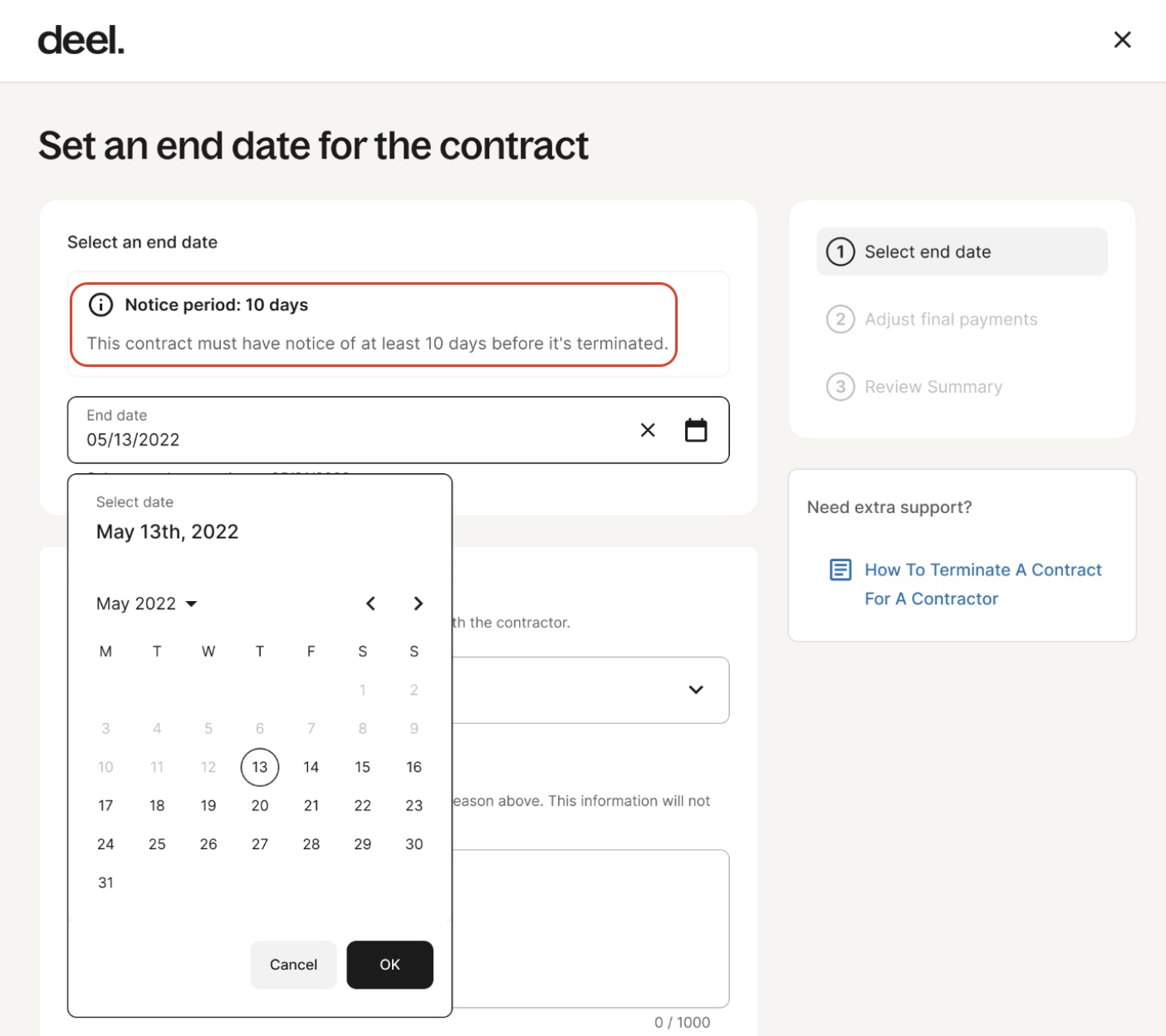Cancel the date selection
Screen dimensions: 1166x1036
(293, 965)
